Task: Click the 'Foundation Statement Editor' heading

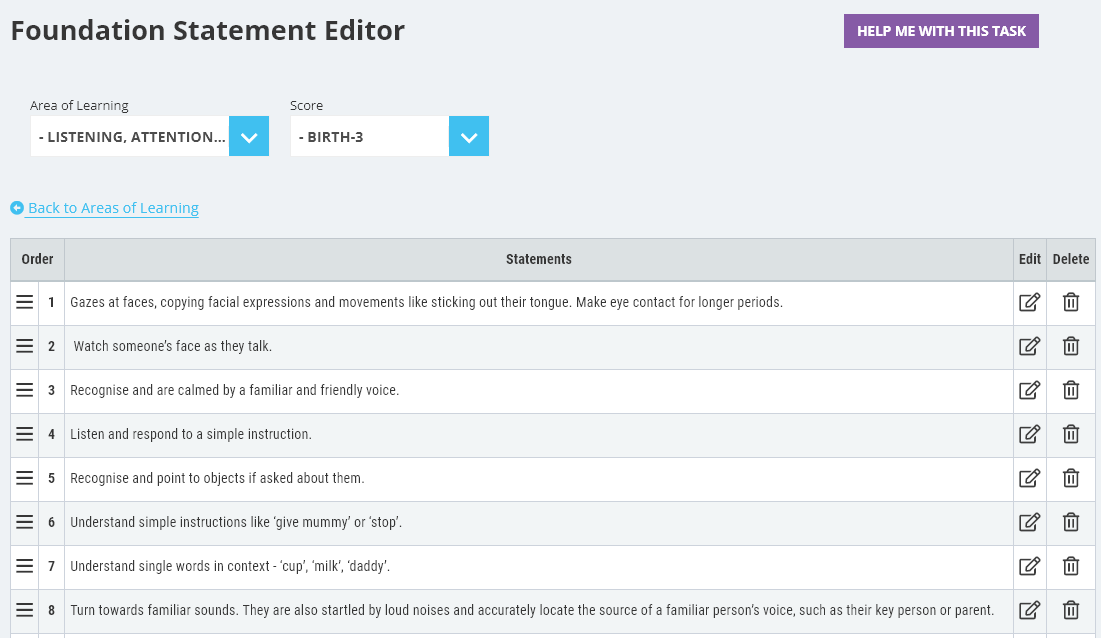Action: pyautogui.click(x=208, y=30)
